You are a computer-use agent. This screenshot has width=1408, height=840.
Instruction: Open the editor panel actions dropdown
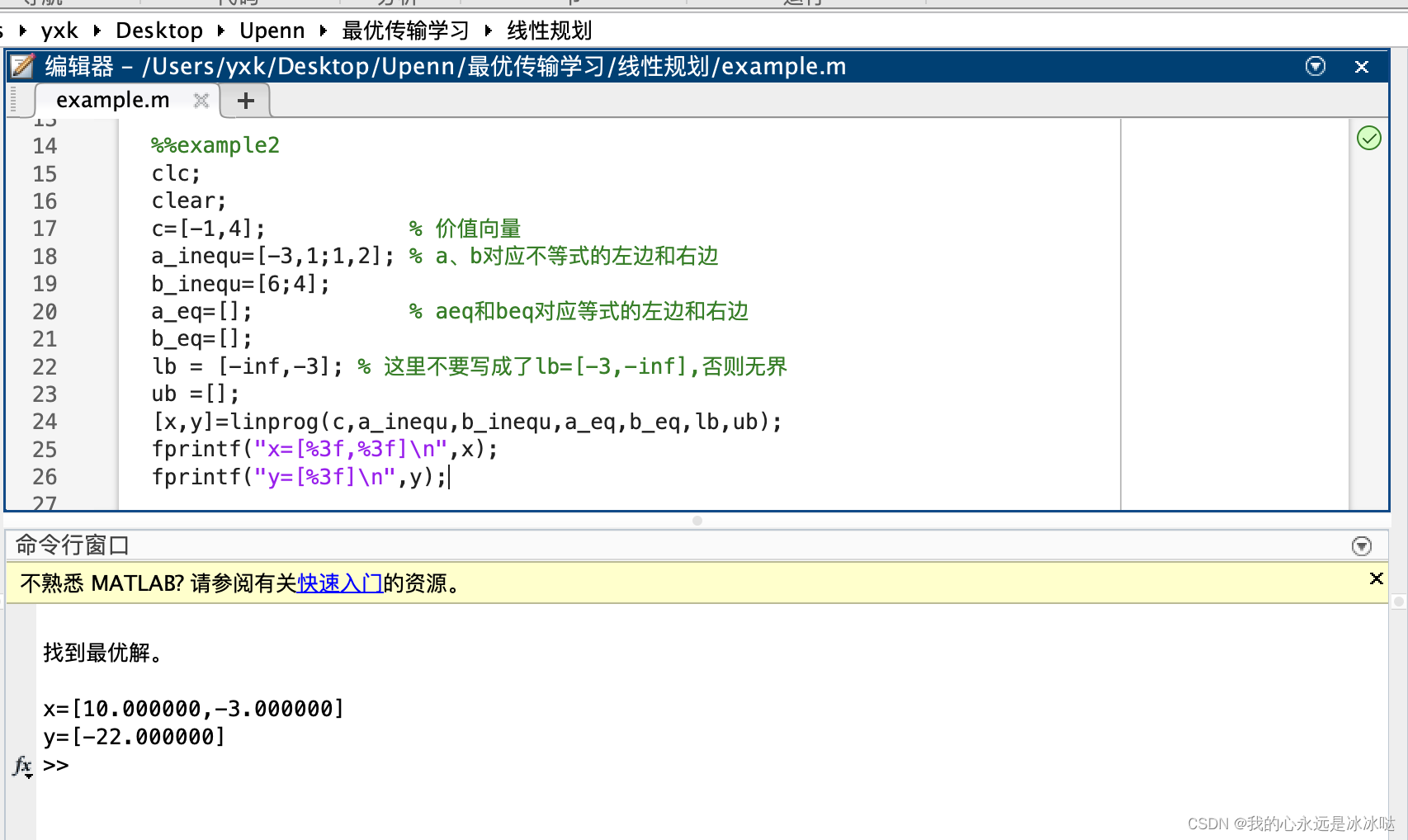click(x=1316, y=66)
